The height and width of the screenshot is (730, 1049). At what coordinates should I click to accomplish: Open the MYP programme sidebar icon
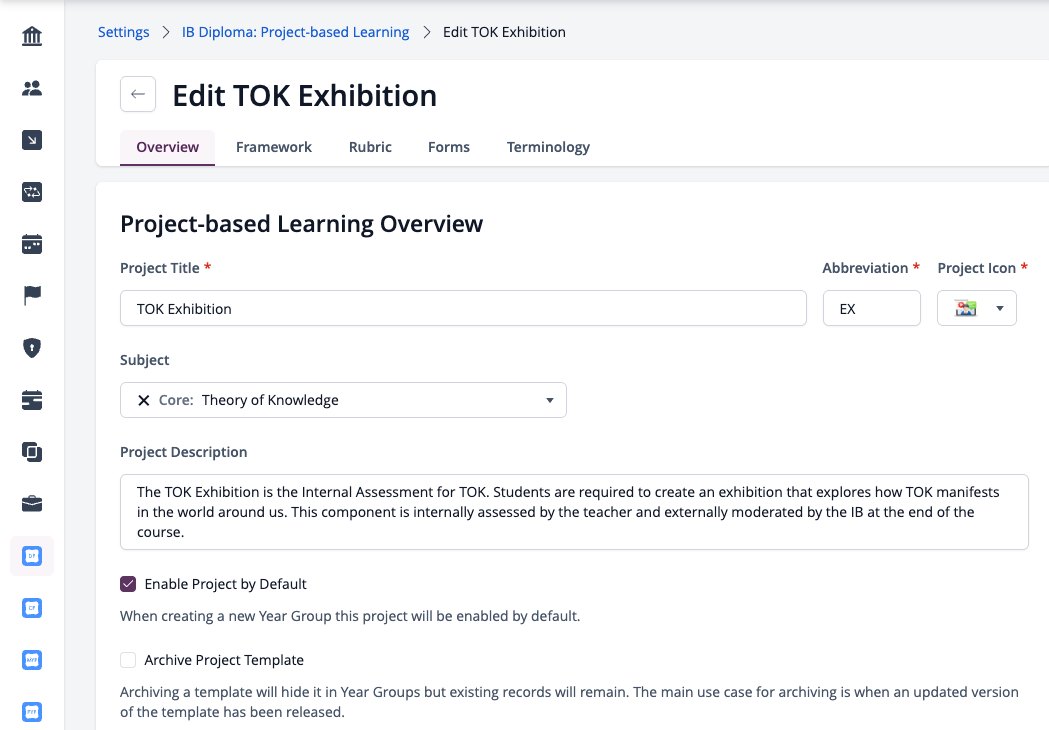[x=31, y=660]
